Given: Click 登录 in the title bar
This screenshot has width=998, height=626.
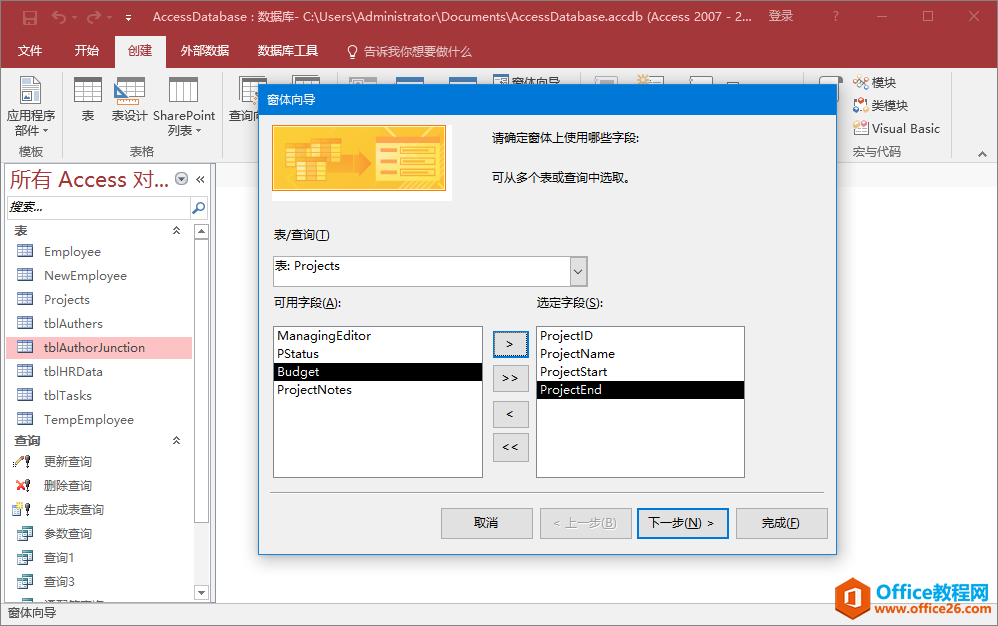Looking at the screenshot, I should tap(780, 16).
